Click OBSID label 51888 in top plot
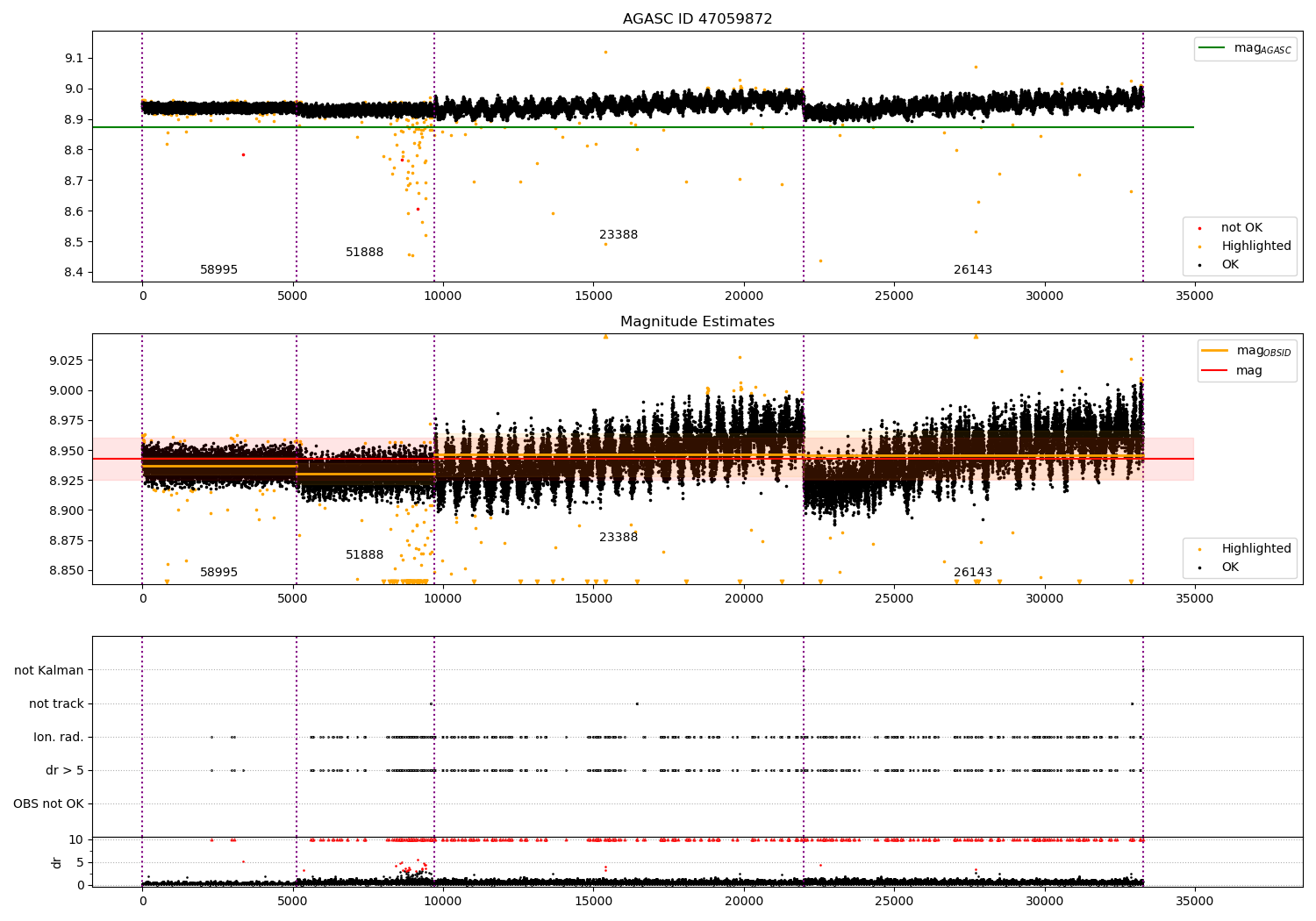The height and width of the screenshot is (921, 1316). [x=364, y=253]
